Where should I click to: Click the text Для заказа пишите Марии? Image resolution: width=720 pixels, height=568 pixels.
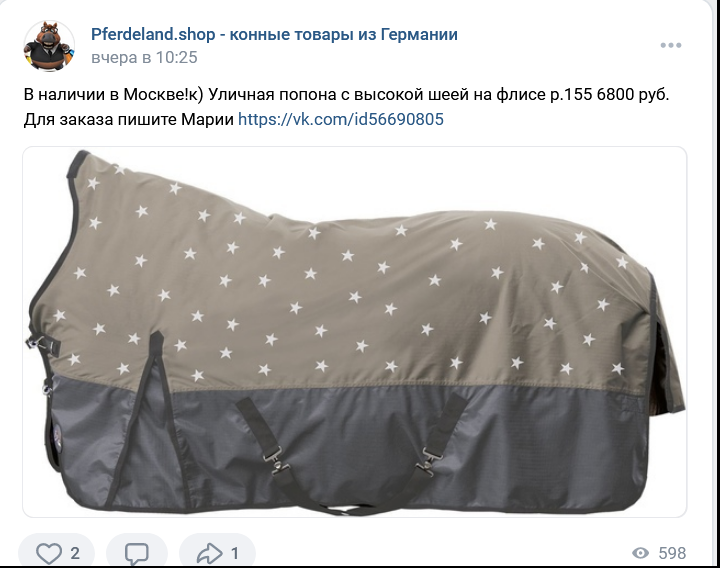[x=129, y=119]
